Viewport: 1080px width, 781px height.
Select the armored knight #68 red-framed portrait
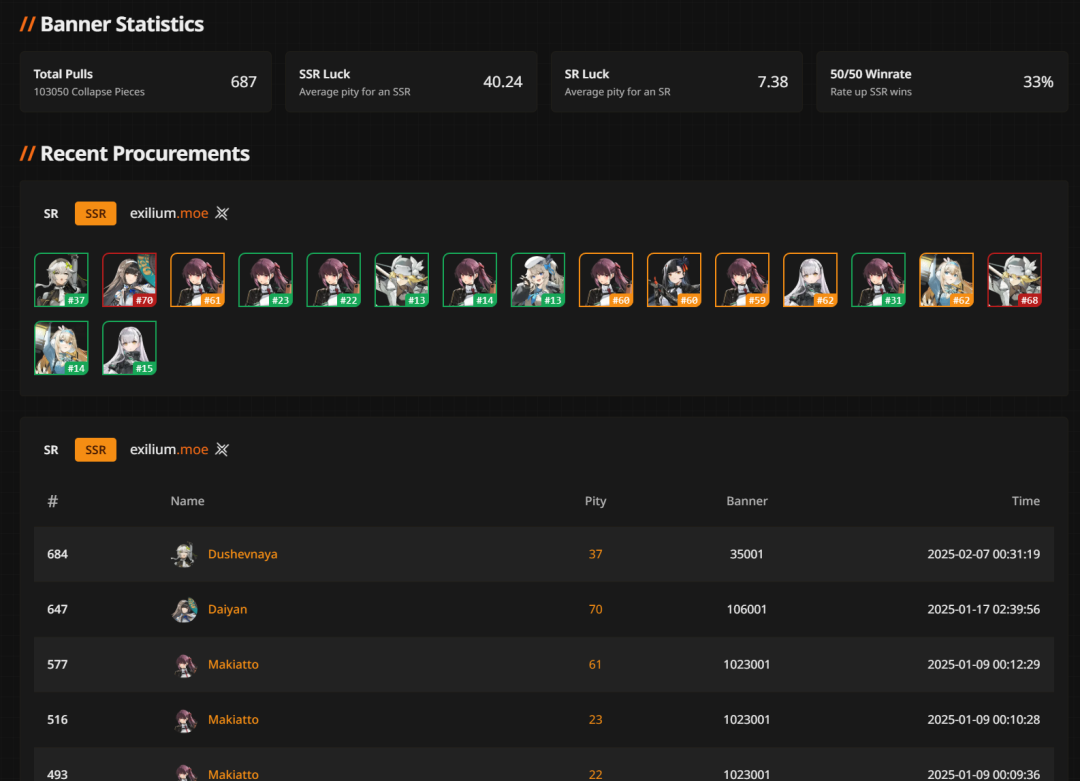[x=1015, y=280]
